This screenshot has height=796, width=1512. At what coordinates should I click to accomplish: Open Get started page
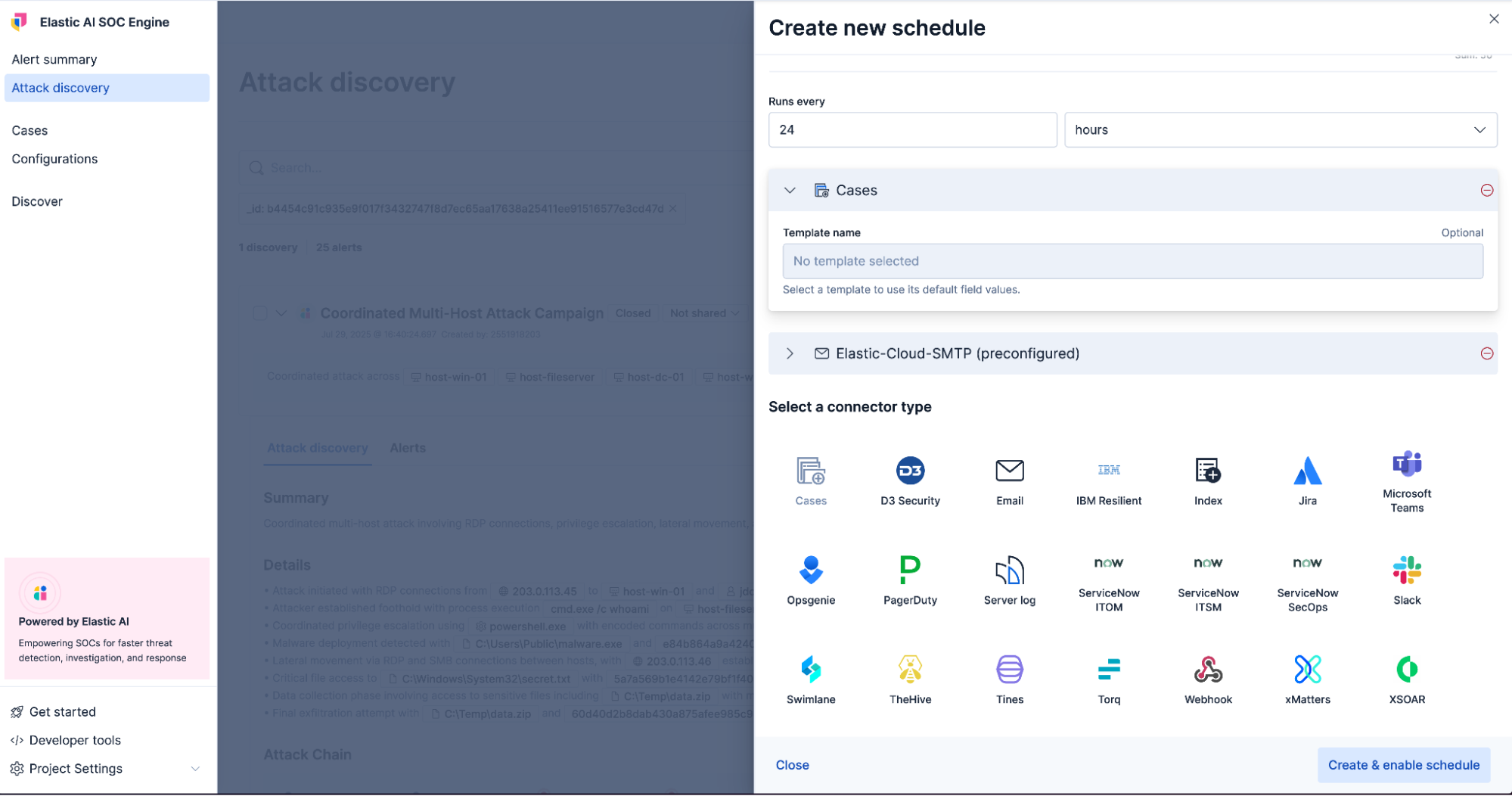[63, 712]
